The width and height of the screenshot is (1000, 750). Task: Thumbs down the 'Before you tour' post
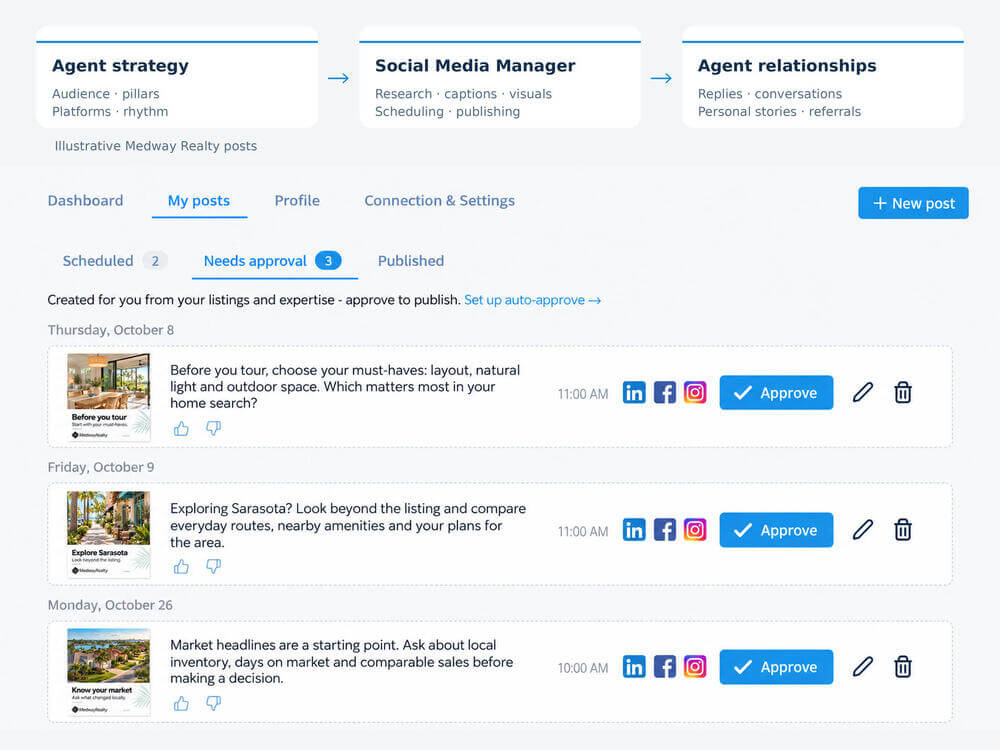(x=214, y=429)
